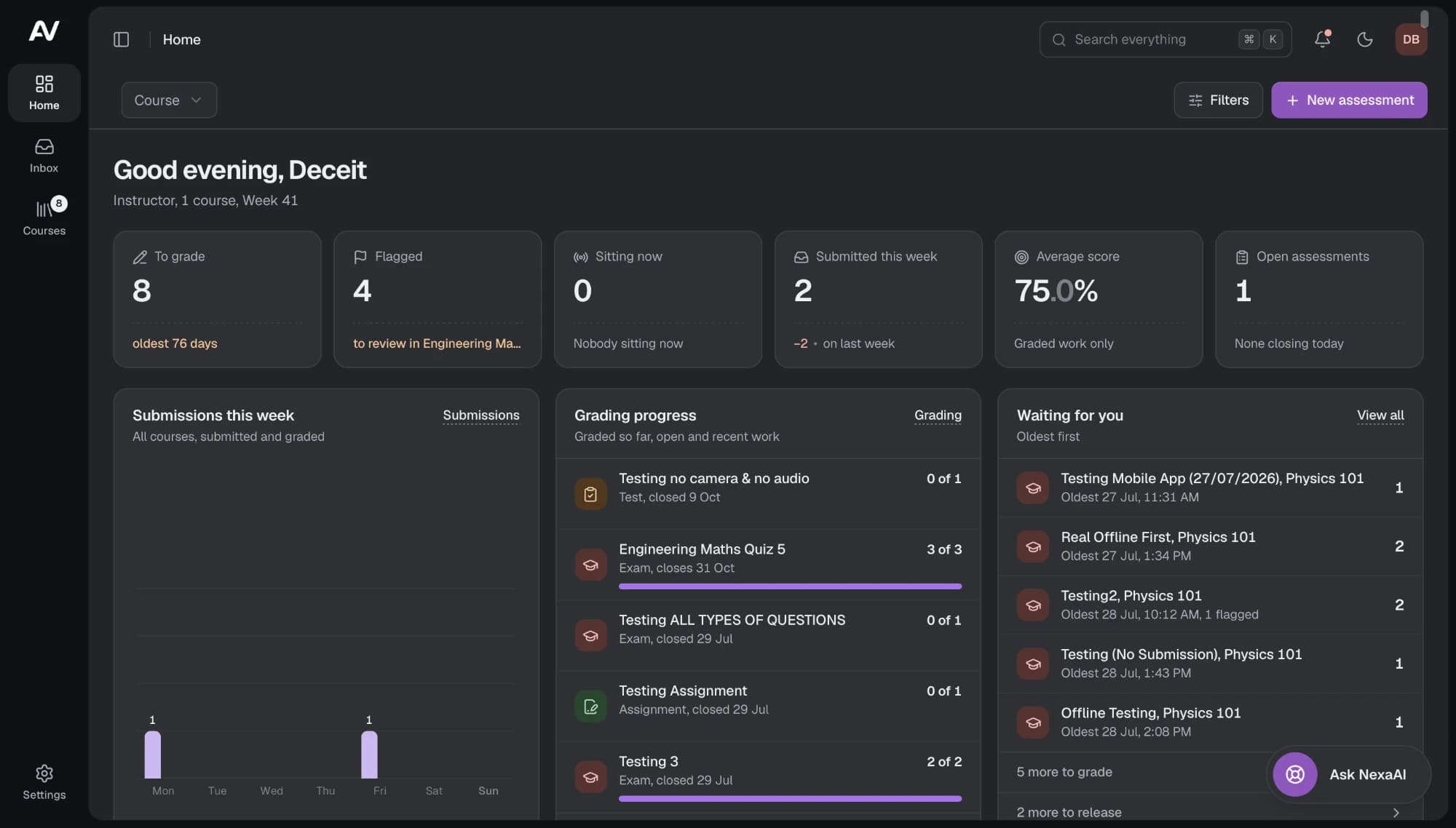Click View all in Waiting for you
Viewport: 1456px width, 828px height.
1380,415
